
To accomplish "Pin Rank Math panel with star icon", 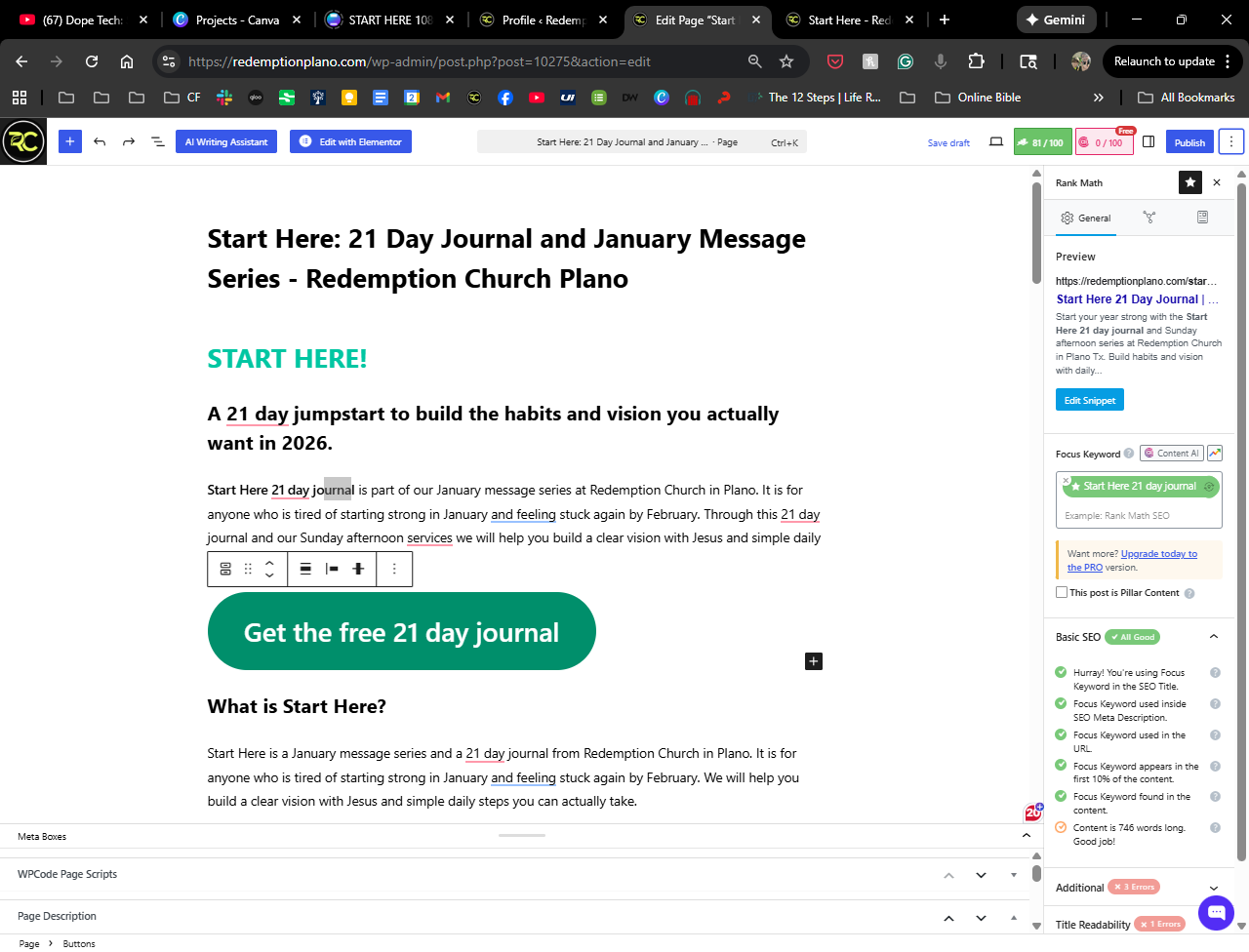I will tap(1189, 182).
